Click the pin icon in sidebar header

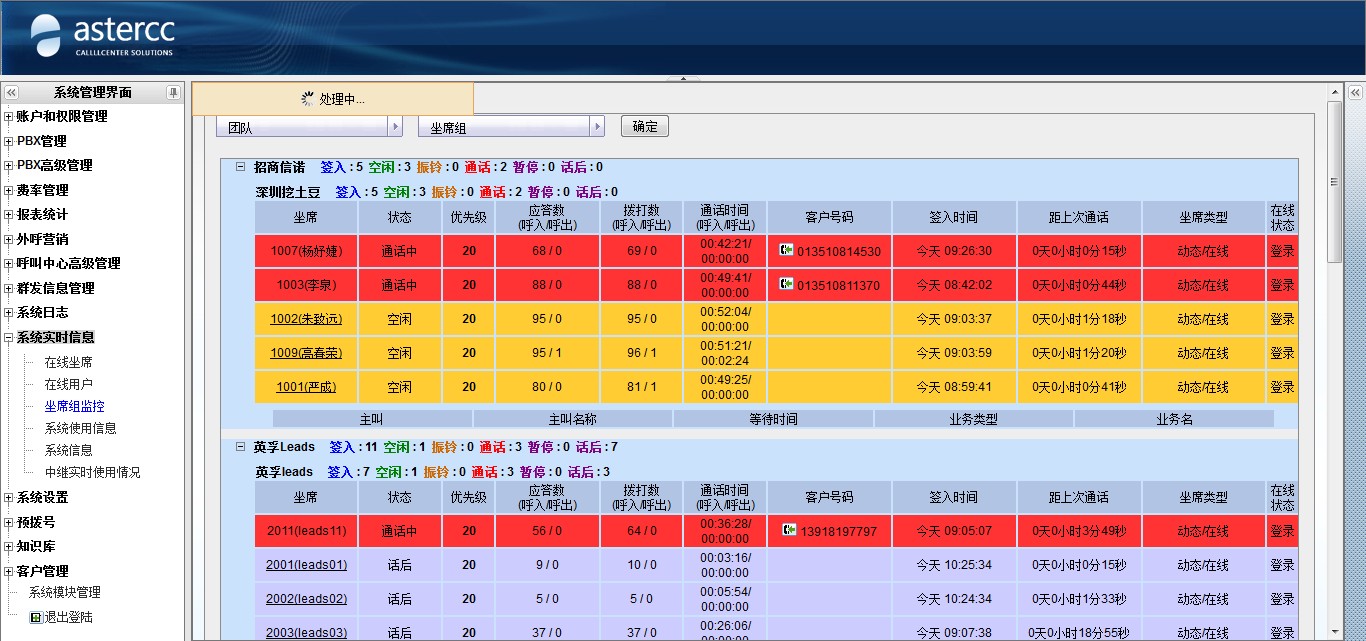173,92
